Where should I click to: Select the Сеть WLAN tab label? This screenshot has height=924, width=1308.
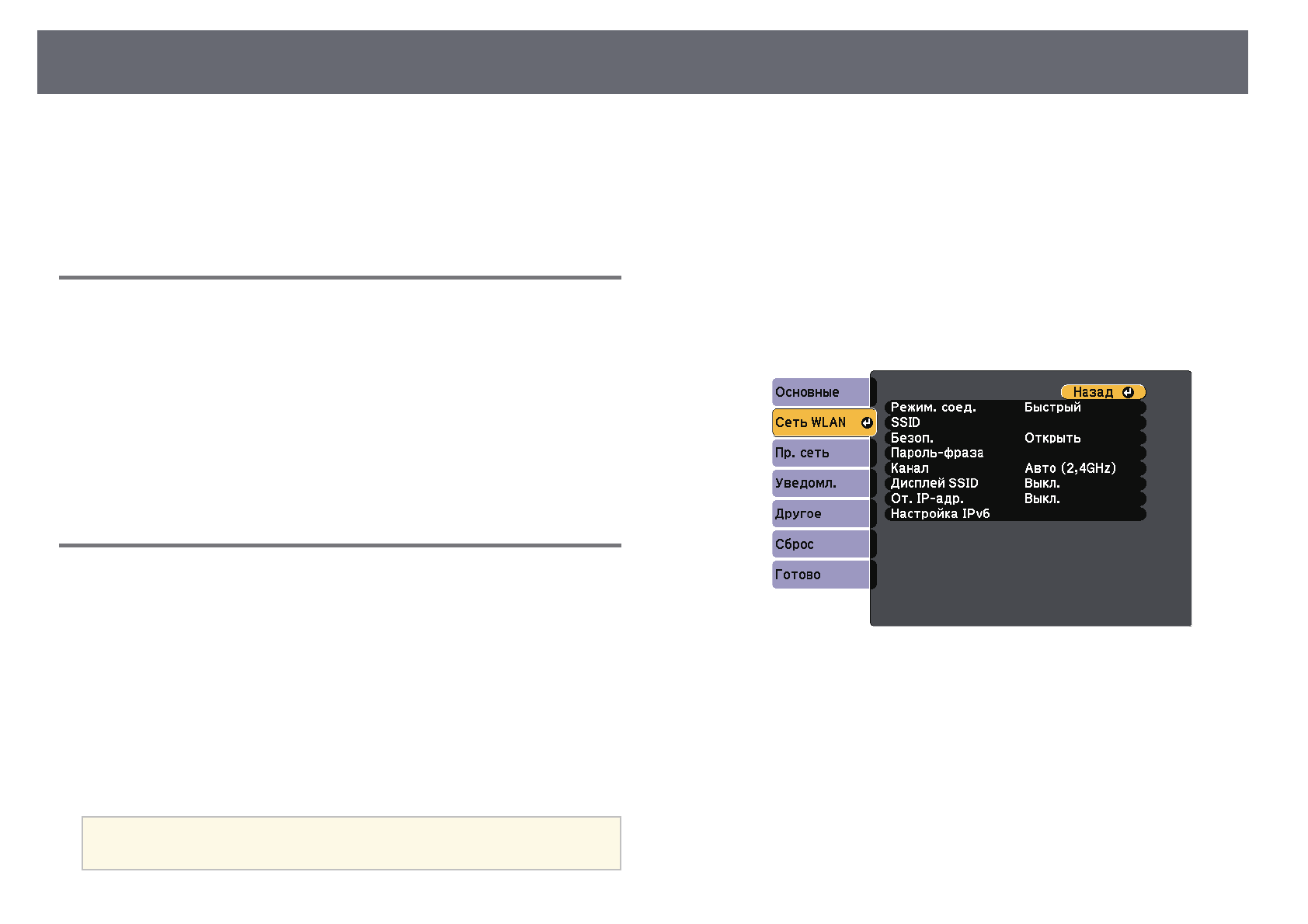coord(811,423)
